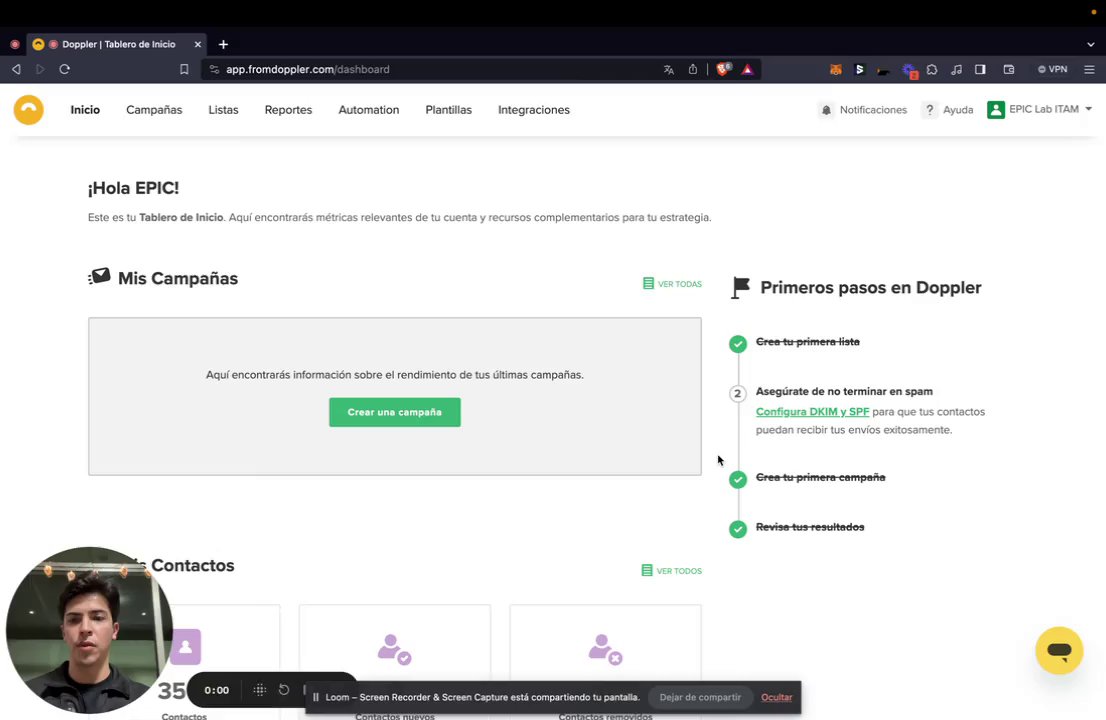The width and height of the screenshot is (1106, 720).
Task: Open the Brave Rewards triangle icon
Action: pos(748,69)
